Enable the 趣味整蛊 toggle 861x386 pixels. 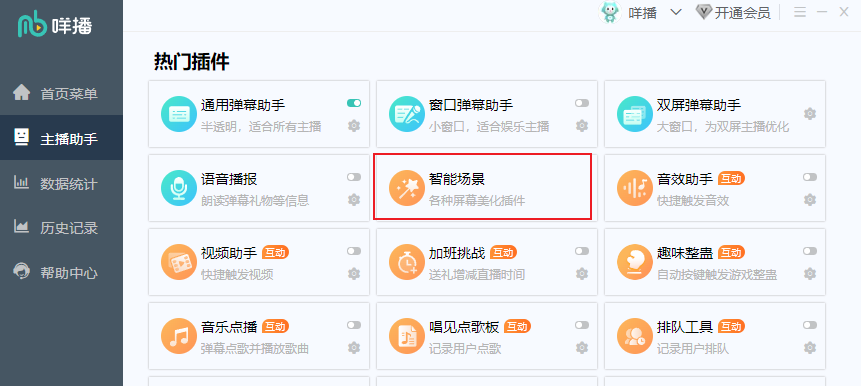(810, 251)
